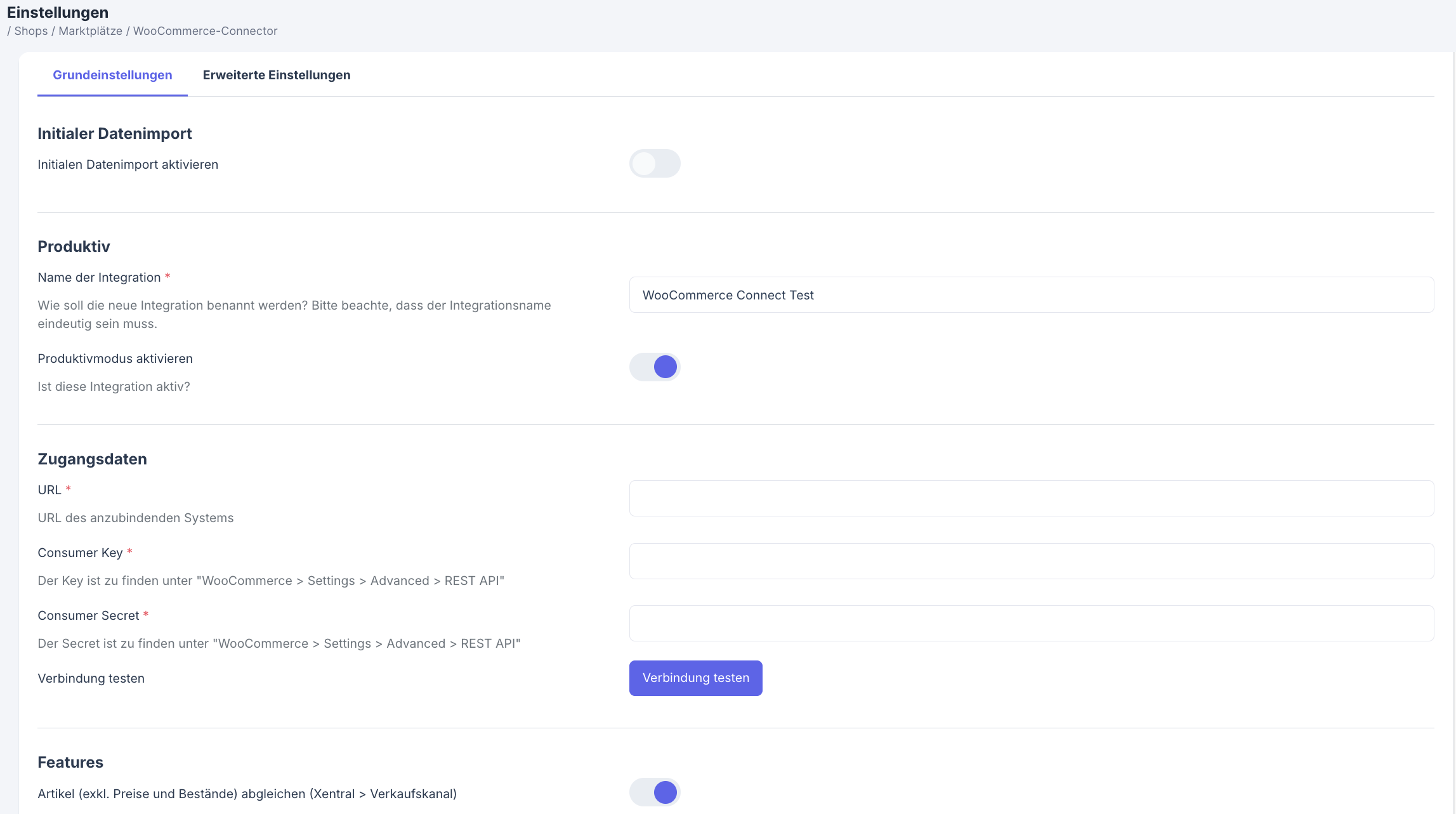Switch to Erweiterte Einstellungen tab
1456x814 pixels.
point(276,75)
